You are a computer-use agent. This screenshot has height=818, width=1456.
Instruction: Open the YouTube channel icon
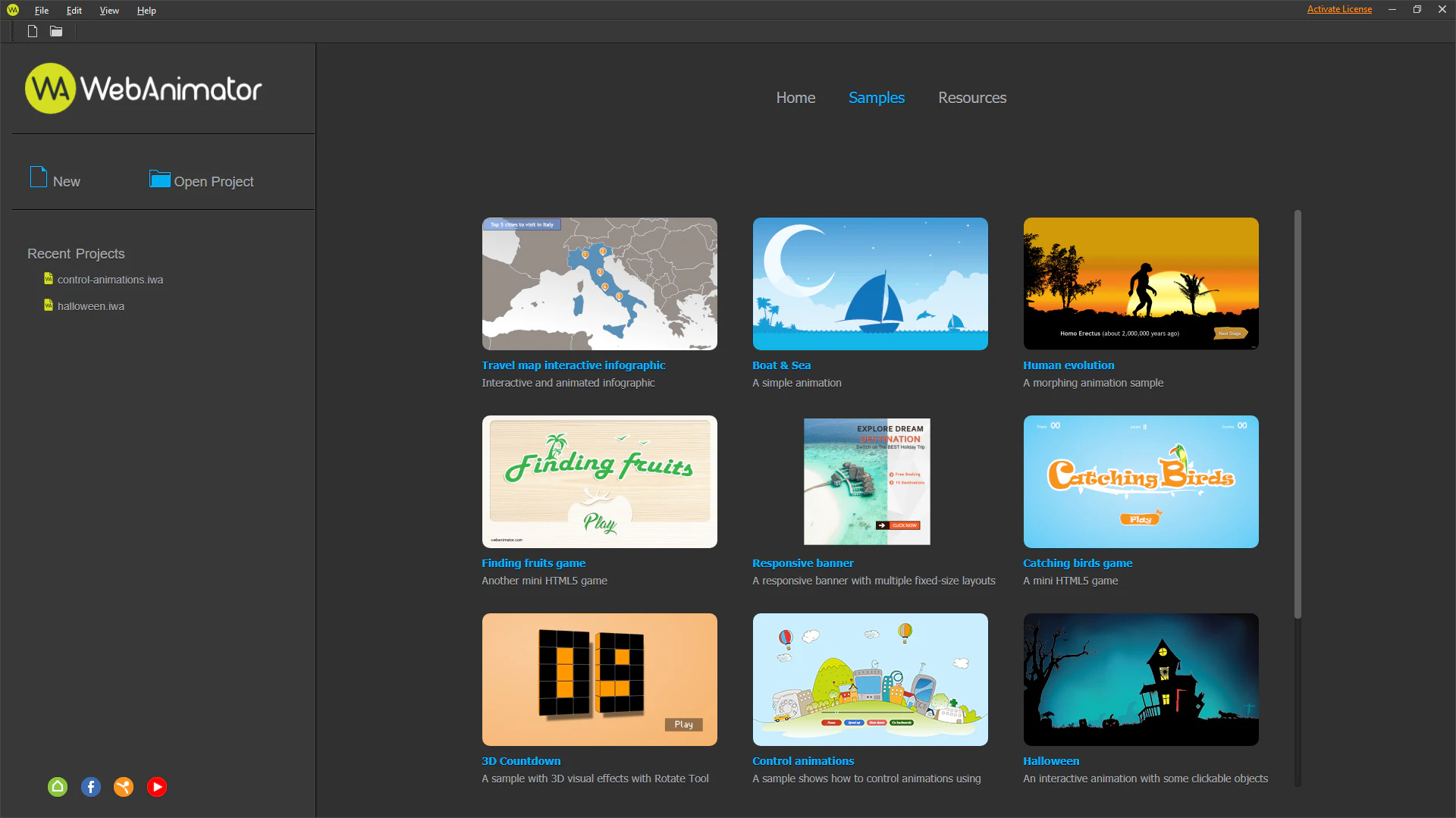(157, 787)
